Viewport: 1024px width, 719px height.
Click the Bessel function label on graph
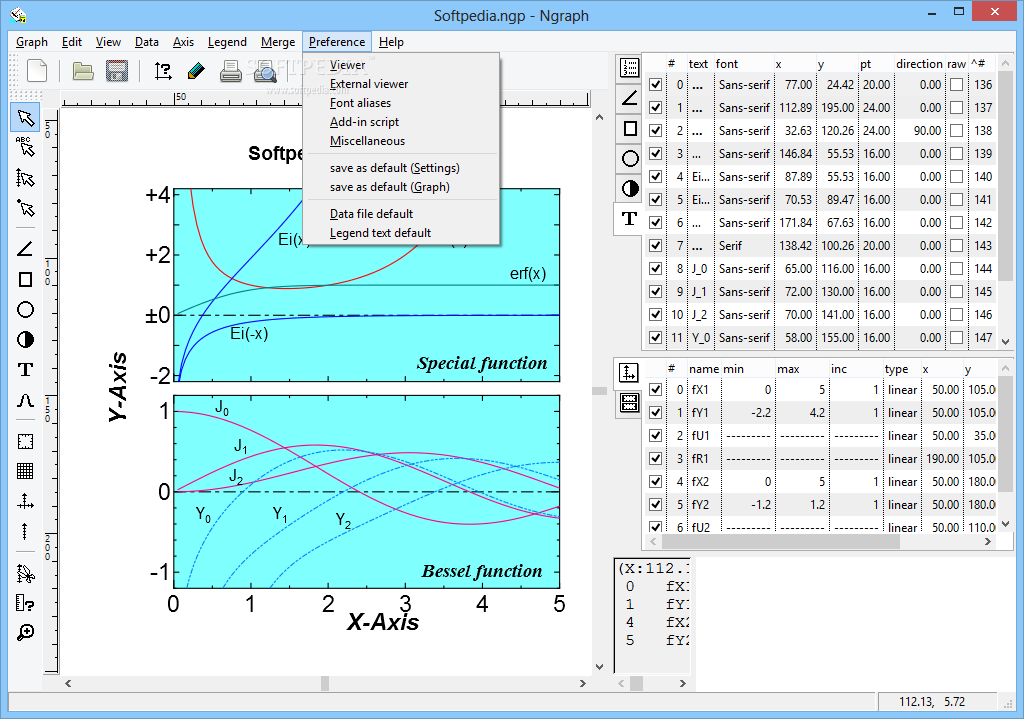(482, 571)
